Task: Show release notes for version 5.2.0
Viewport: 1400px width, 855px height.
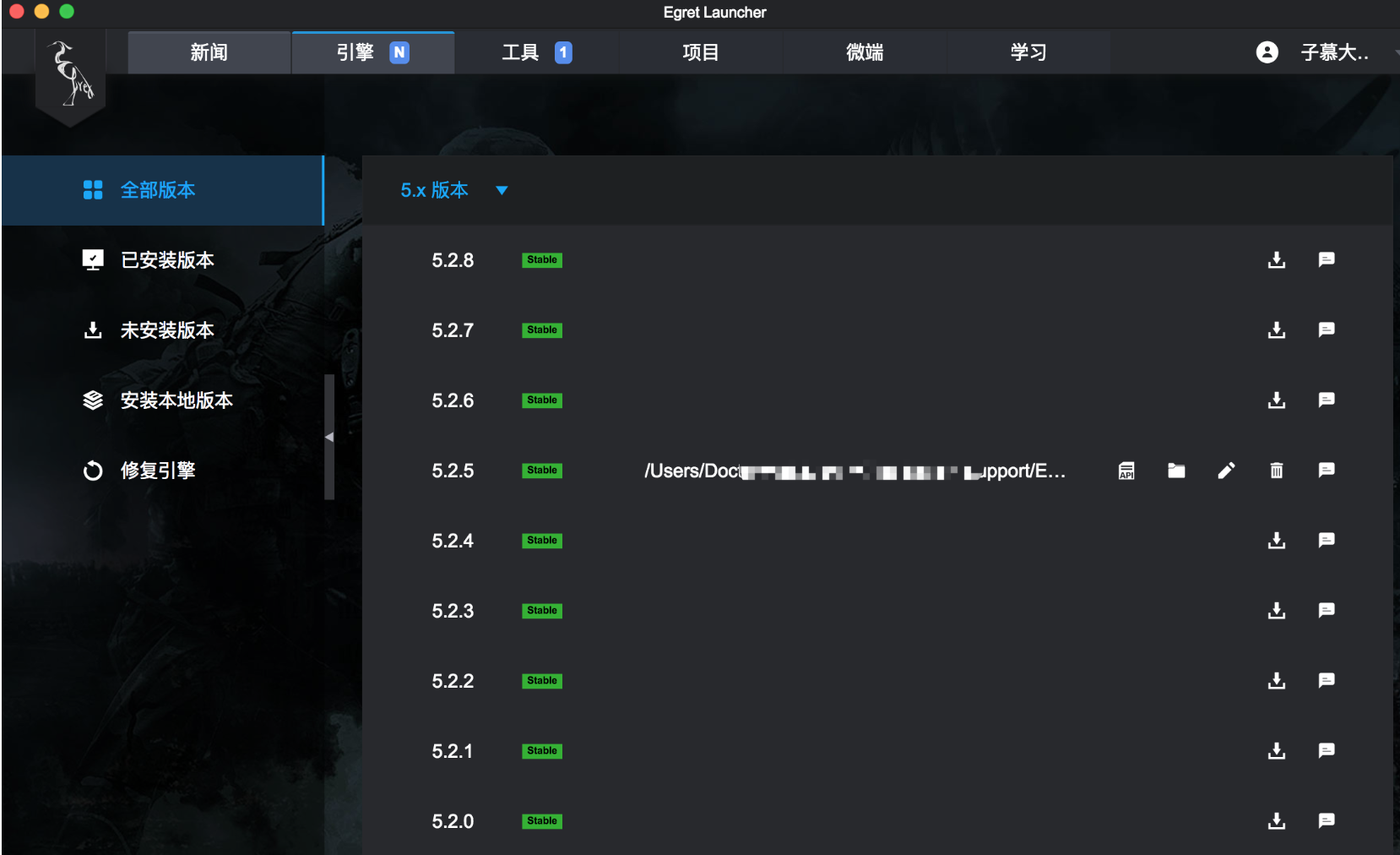Action: 1327,820
